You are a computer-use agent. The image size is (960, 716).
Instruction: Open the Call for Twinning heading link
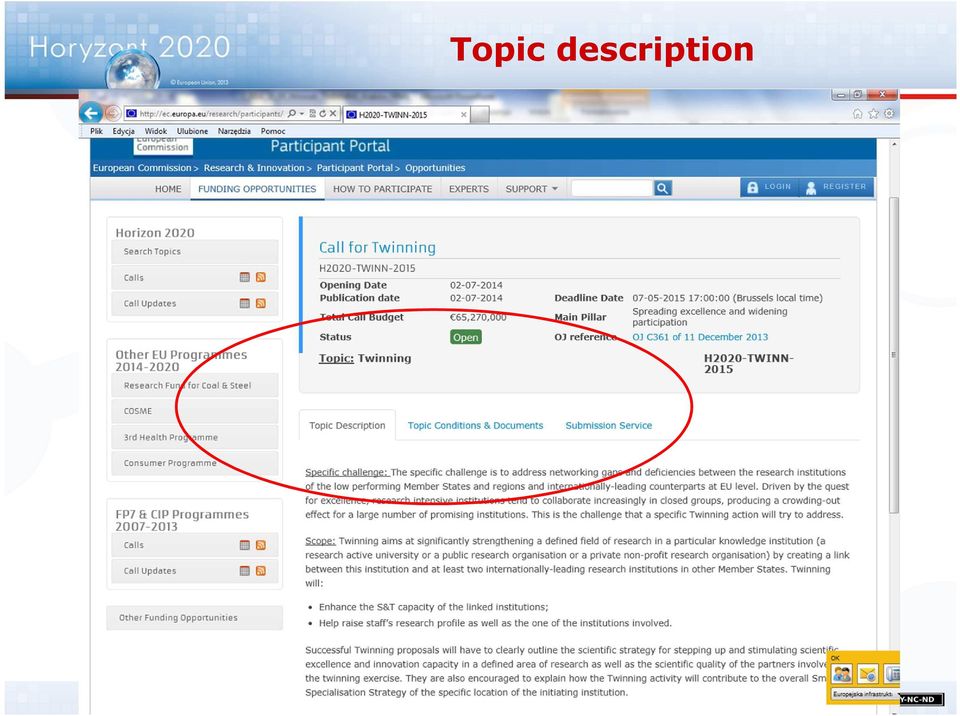click(377, 247)
